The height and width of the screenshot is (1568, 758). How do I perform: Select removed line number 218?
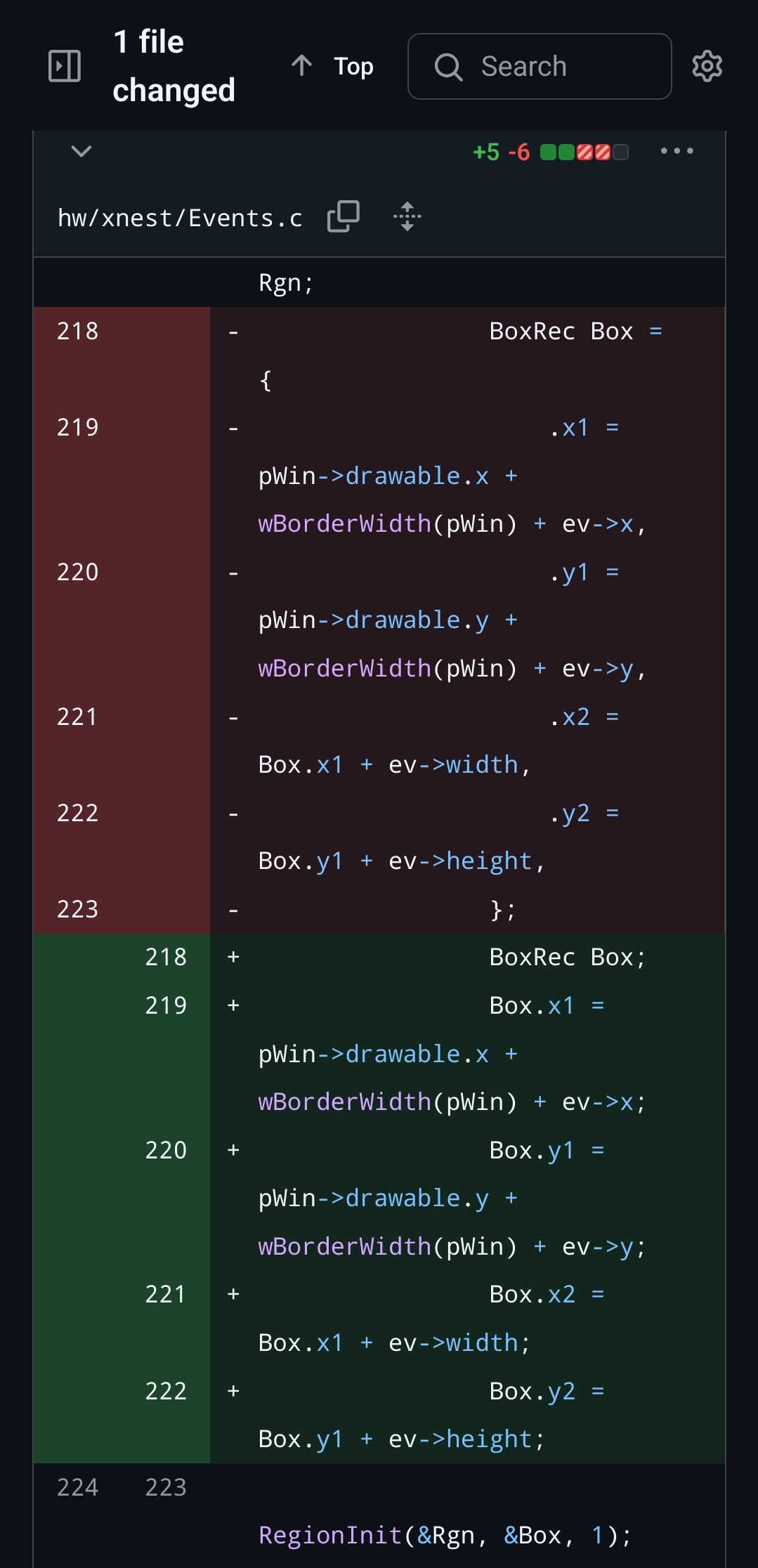77,331
